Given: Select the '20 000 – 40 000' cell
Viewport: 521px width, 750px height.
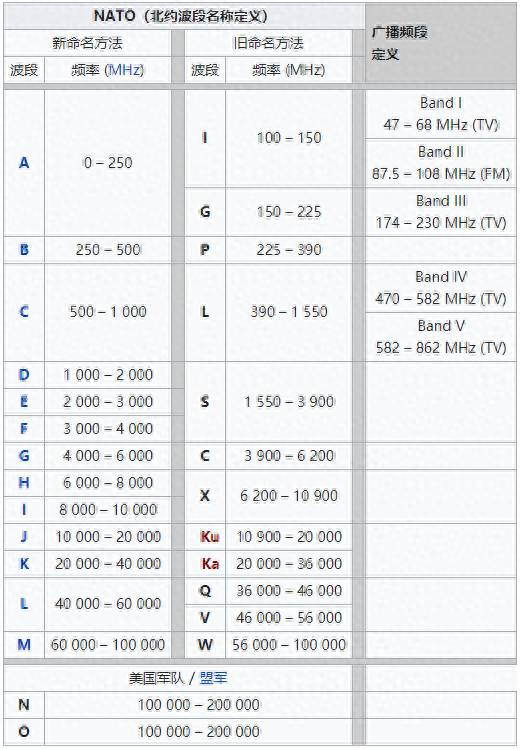Looking at the screenshot, I should pos(108,564).
